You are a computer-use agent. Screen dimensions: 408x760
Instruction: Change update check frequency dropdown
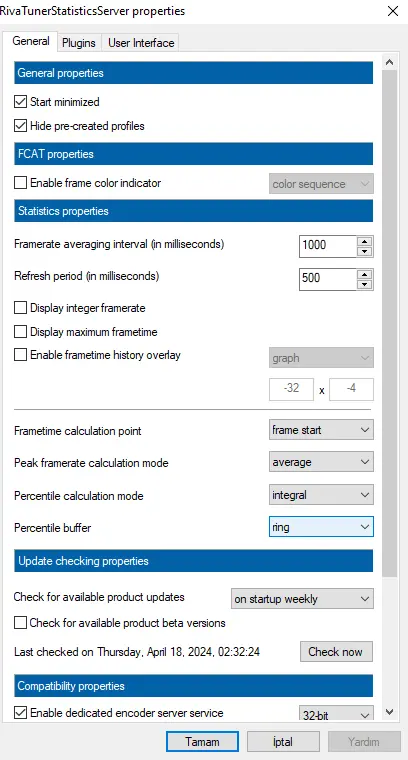pyautogui.click(x=302, y=599)
